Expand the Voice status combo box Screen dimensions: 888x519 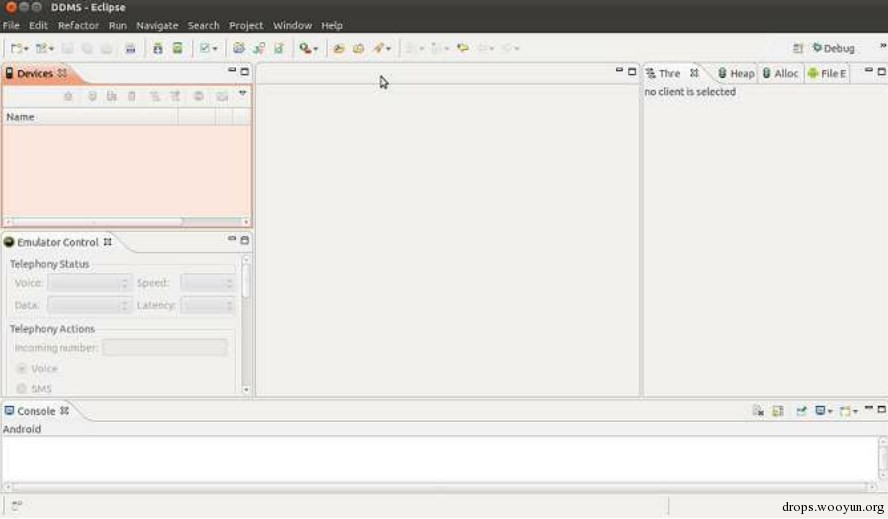[x=89, y=283]
